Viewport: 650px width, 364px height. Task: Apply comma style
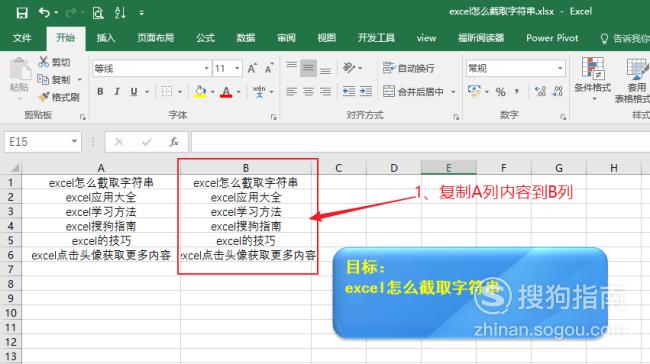point(517,92)
